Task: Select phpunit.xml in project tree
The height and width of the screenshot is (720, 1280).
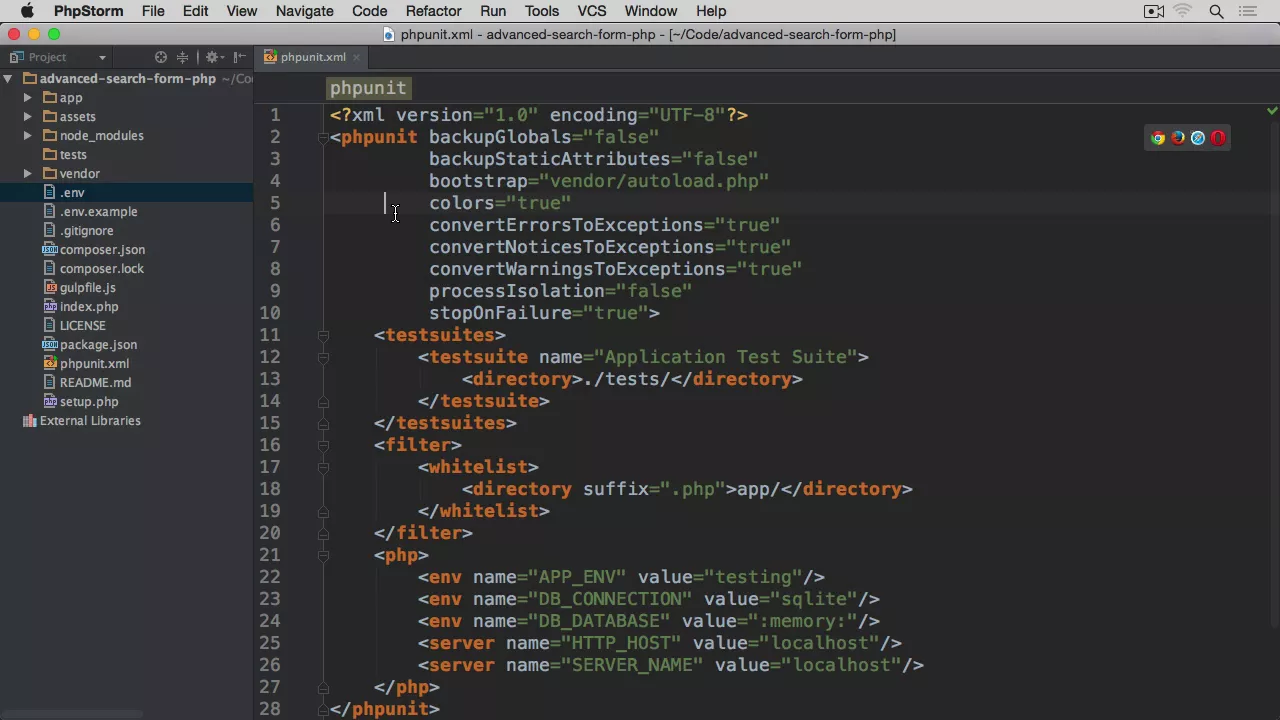Action: coord(85,364)
